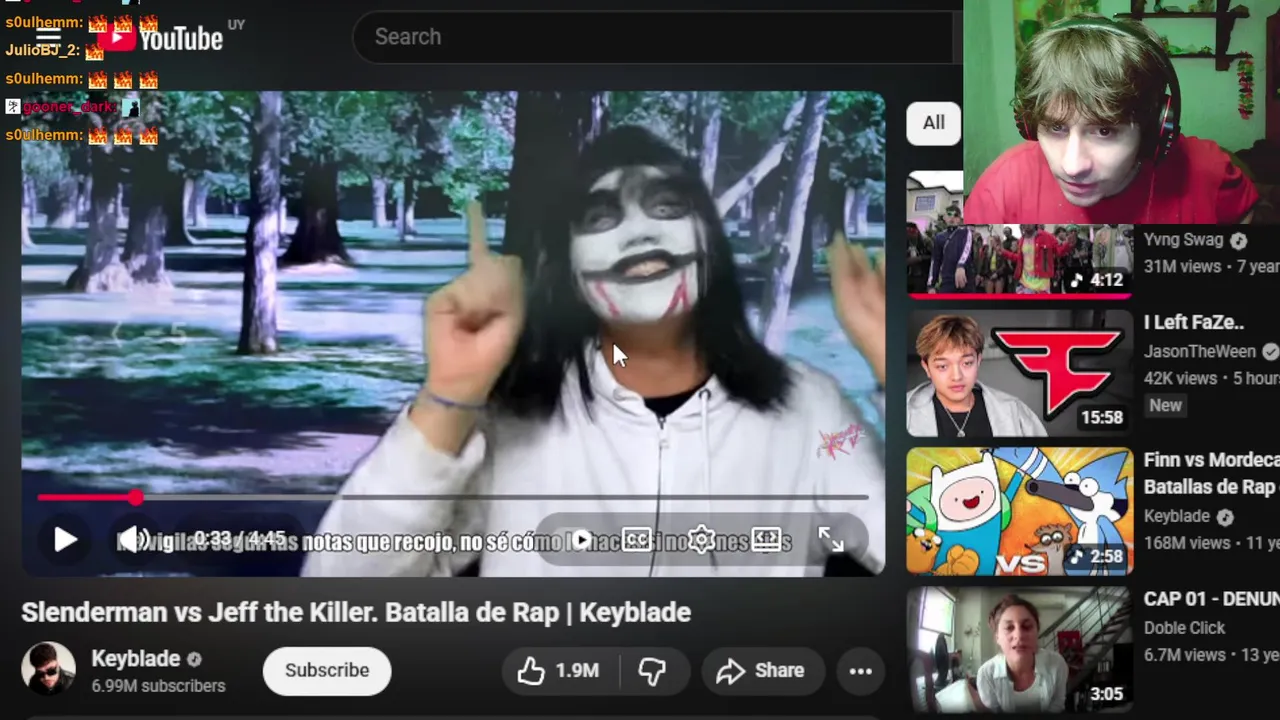The width and height of the screenshot is (1280, 720).
Task: Click the 6.99M subscribers text
Action: click(158, 686)
